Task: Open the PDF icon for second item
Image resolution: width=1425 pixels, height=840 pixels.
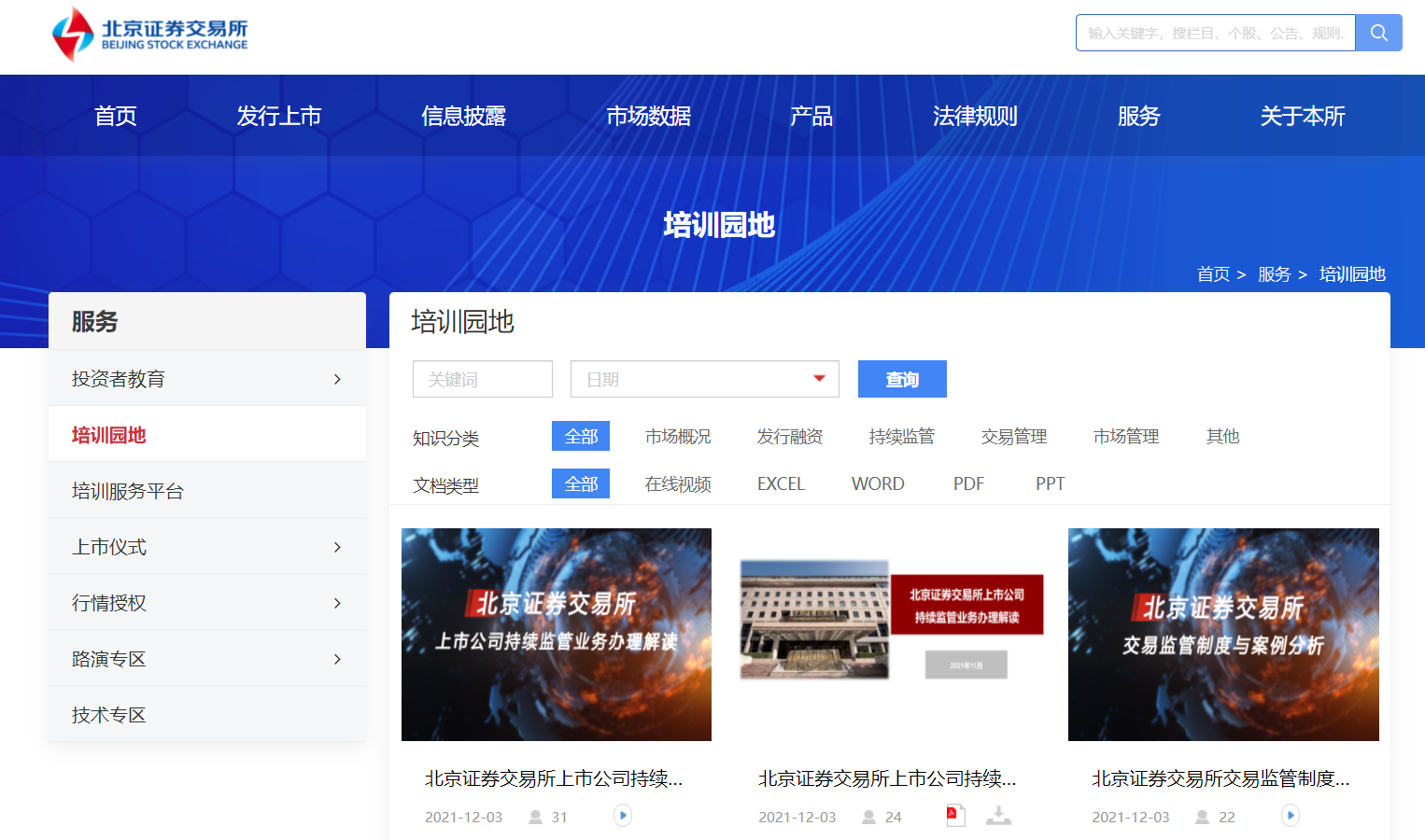Action: (955, 816)
